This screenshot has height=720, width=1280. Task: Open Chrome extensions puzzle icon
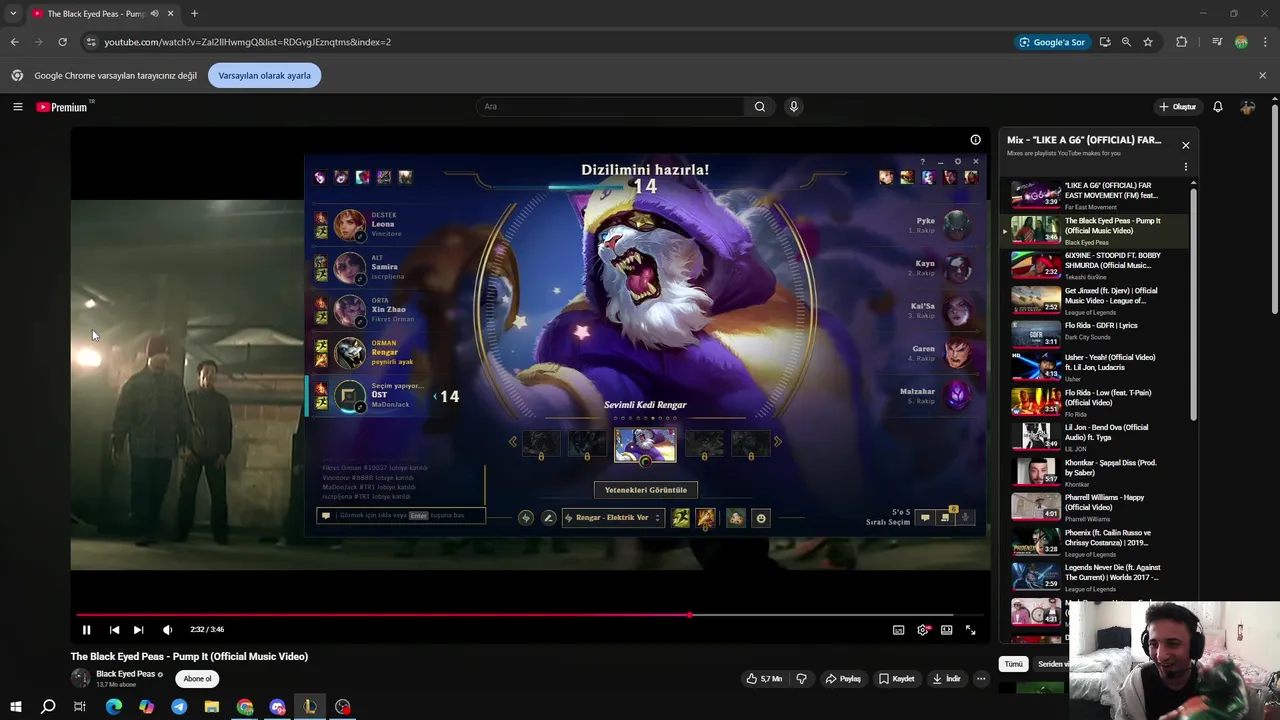[1182, 42]
